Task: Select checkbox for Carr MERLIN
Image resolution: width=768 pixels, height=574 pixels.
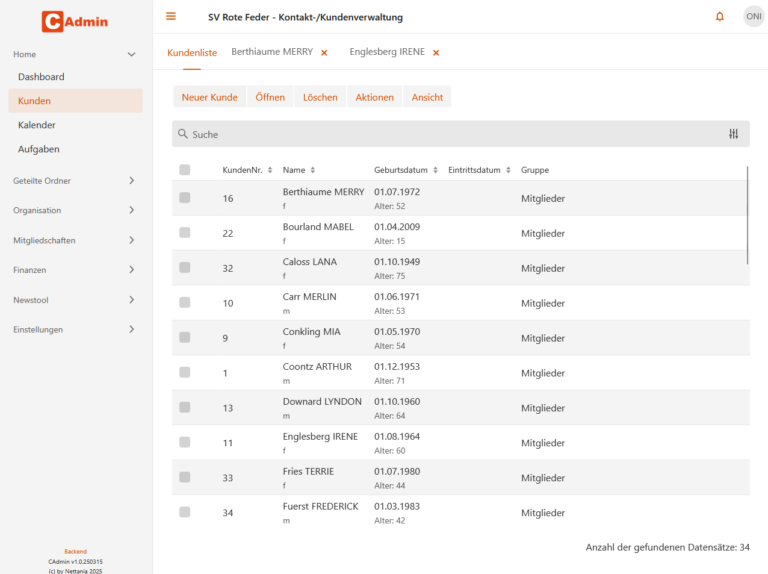Action: [x=185, y=302]
